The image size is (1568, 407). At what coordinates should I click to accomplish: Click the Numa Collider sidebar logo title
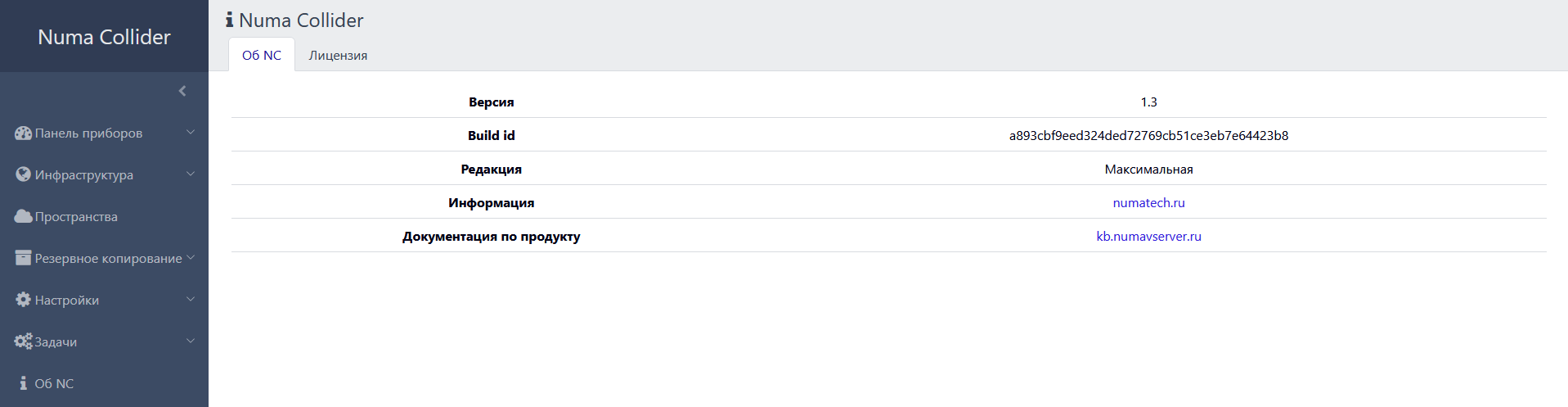pyautogui.click(x=104, y=37)
